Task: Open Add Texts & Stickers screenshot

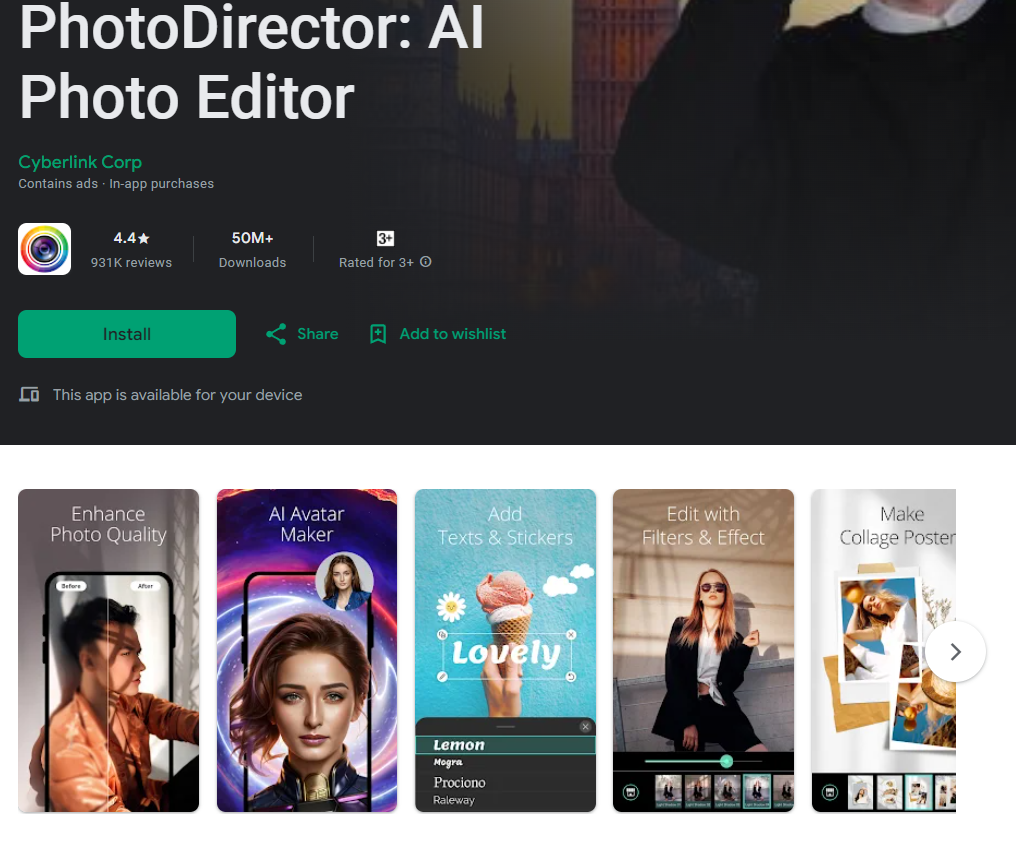Action: click(x=505, y=651)
